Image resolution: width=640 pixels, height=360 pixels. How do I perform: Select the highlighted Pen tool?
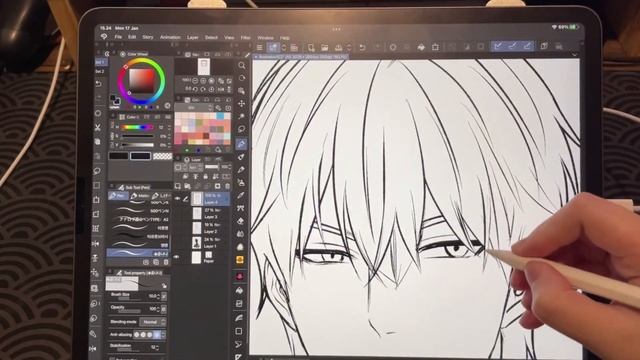coord(242,144)
